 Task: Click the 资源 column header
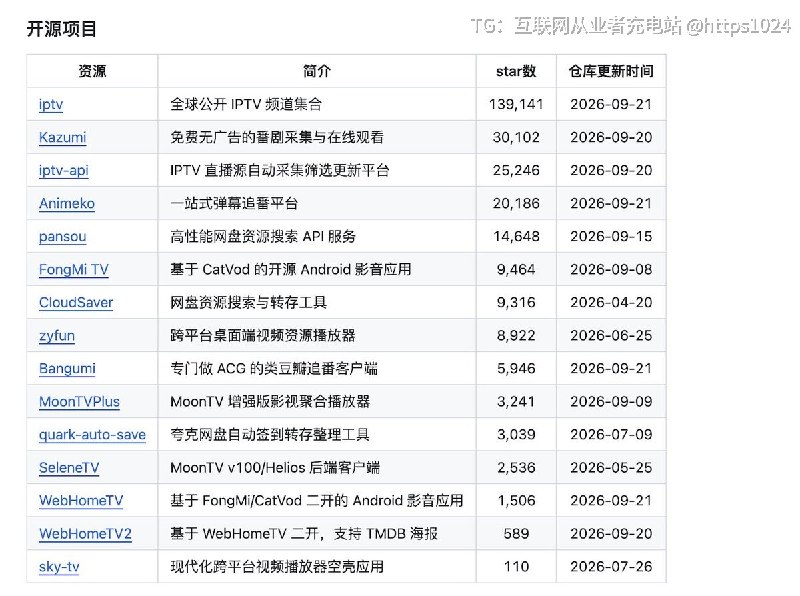[x=92, y=71]
